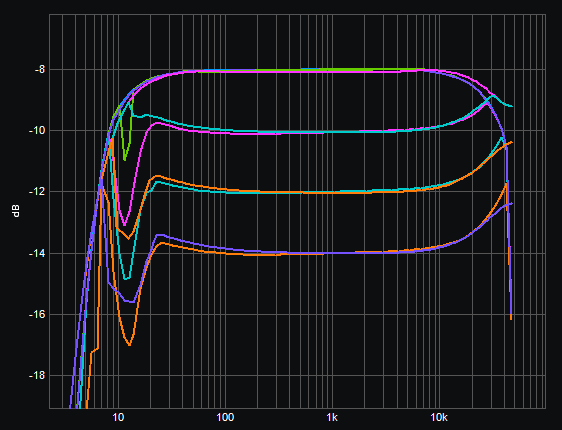Screen dimensions: 562x430
Task: Select the 100 frequency axis label
Action: pos(225,417)
